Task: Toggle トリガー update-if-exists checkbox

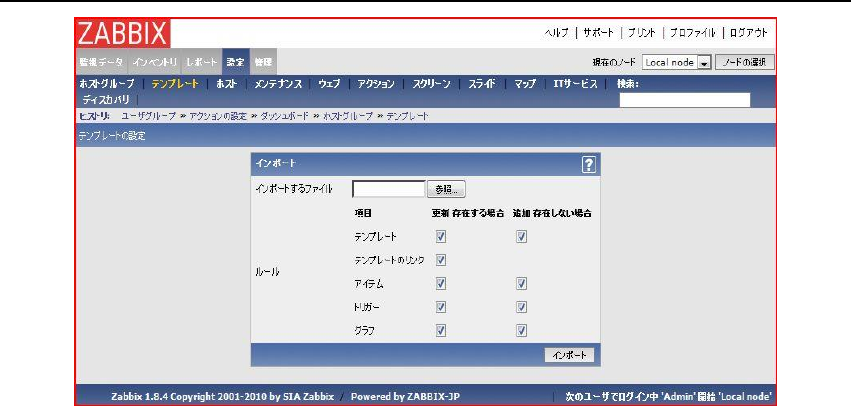Action: coord(441,307)
